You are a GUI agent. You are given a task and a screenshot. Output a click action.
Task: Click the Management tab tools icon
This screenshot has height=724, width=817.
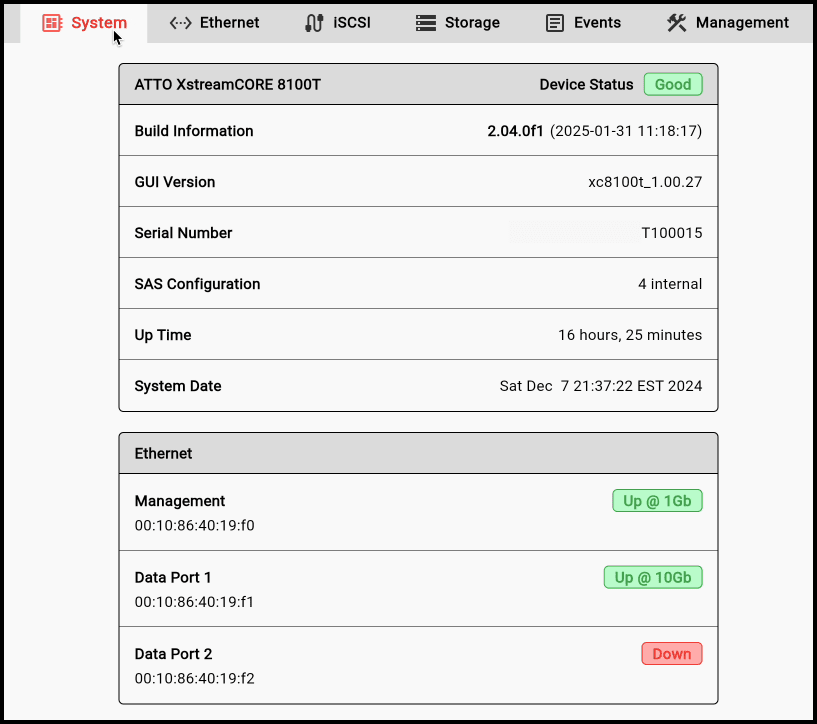pos(677,23)
